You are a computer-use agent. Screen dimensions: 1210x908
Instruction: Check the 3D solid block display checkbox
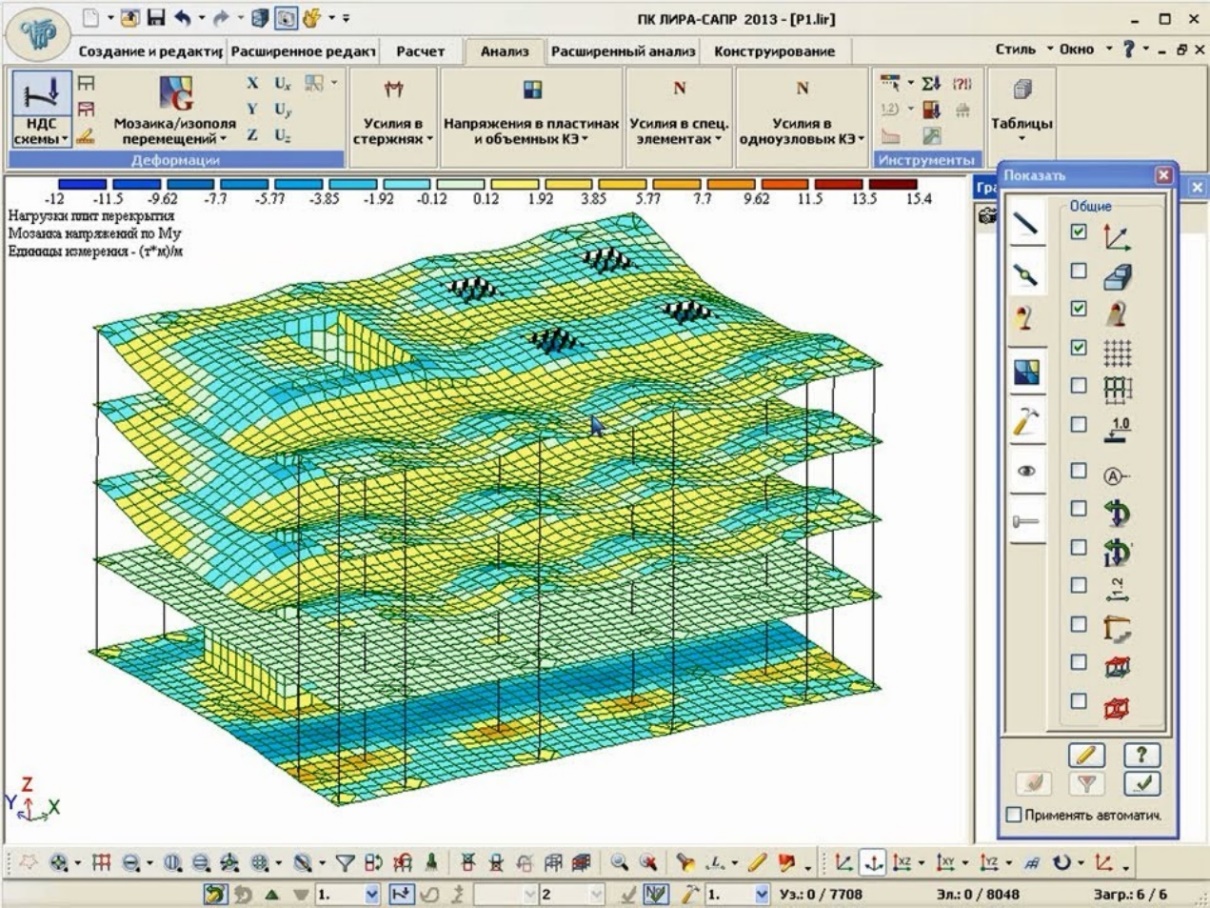pyautogui.click(x=1078, y=271)
